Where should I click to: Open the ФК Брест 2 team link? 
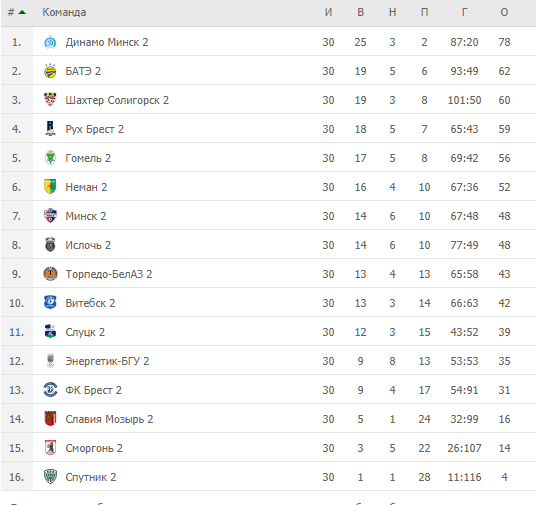pos(93,390)
